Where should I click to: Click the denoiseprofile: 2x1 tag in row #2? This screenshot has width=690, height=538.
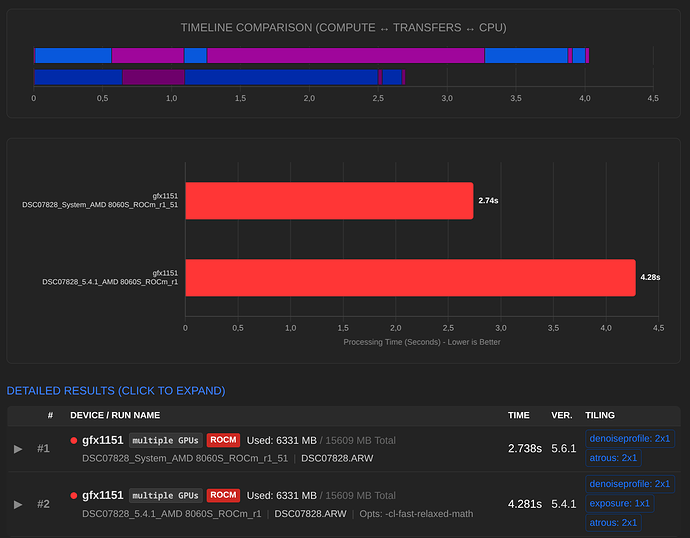tap(630, 484)
